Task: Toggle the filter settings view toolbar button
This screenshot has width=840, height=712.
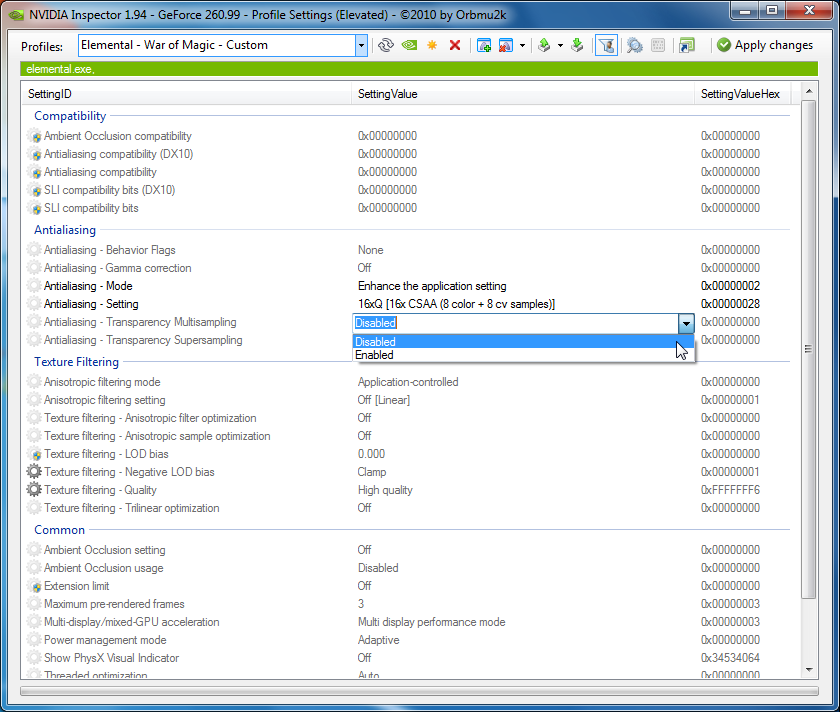Action: point(606,45)
